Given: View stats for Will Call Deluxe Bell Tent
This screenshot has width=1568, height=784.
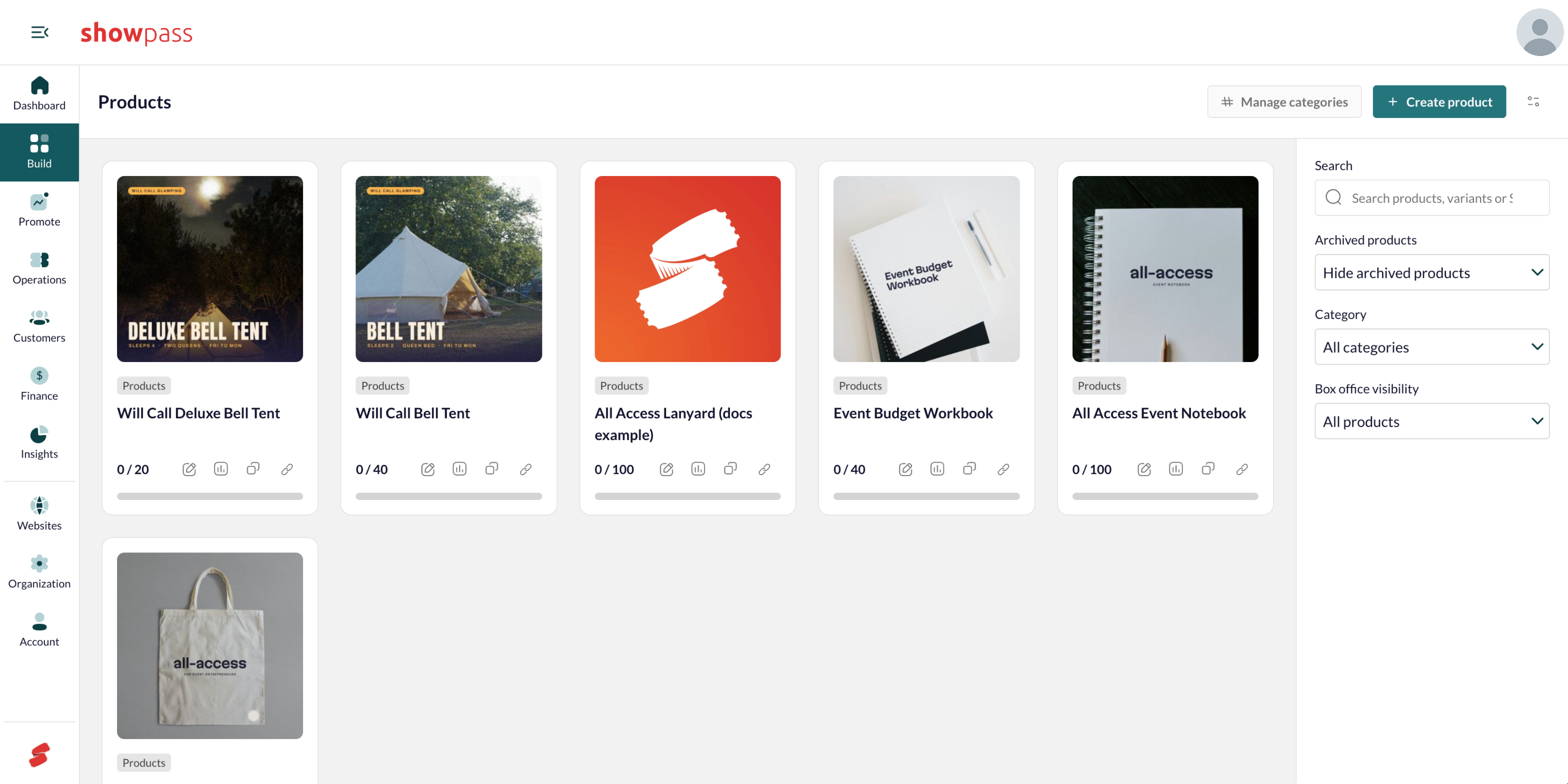Looking at the screenshot, I should (221, 469).
